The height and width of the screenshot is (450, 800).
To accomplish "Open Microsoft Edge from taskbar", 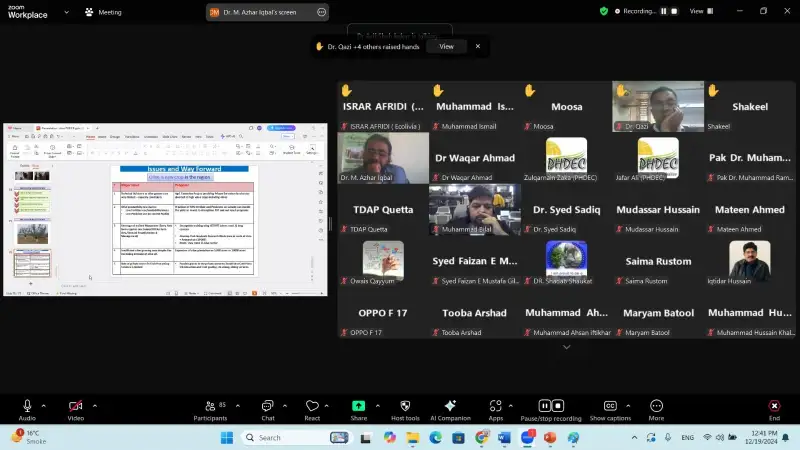I will pyautogui.click(x=435, y=437).
